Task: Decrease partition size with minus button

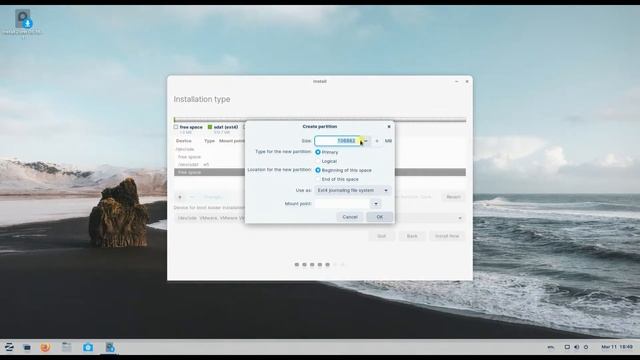Action: pos(366,141)
